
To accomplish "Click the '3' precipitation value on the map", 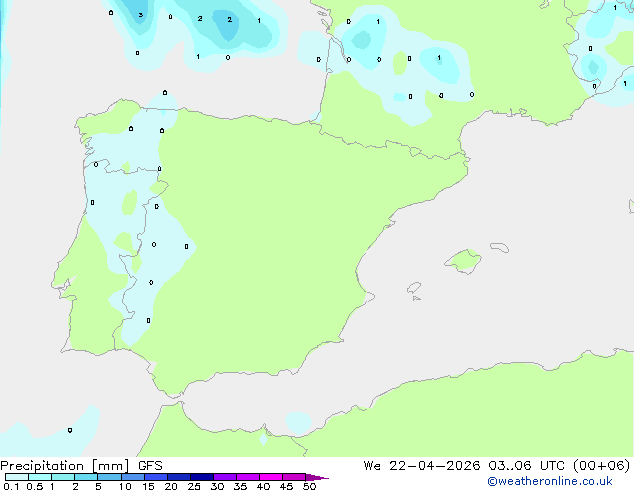I will click(140, 15).
